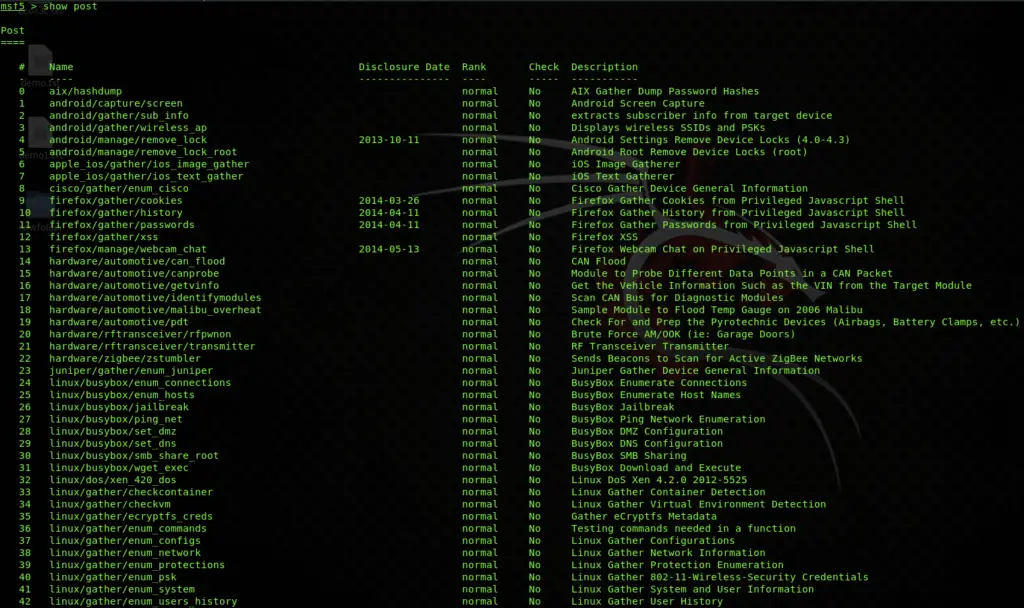Select module 'firefox/gather/xss'
The height and width of the screenshot is (608, 1024).
(104, 237)
